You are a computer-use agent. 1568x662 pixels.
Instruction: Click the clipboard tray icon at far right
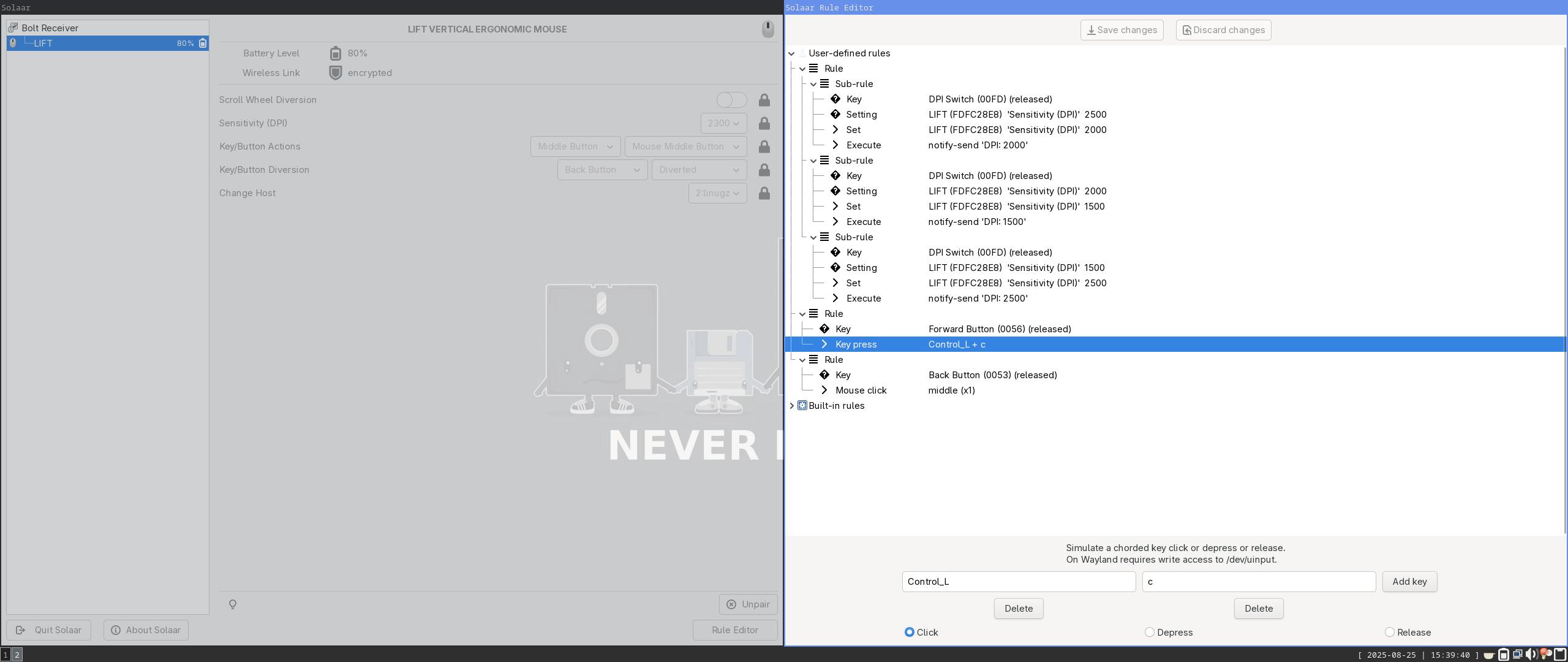[1560, 655]
